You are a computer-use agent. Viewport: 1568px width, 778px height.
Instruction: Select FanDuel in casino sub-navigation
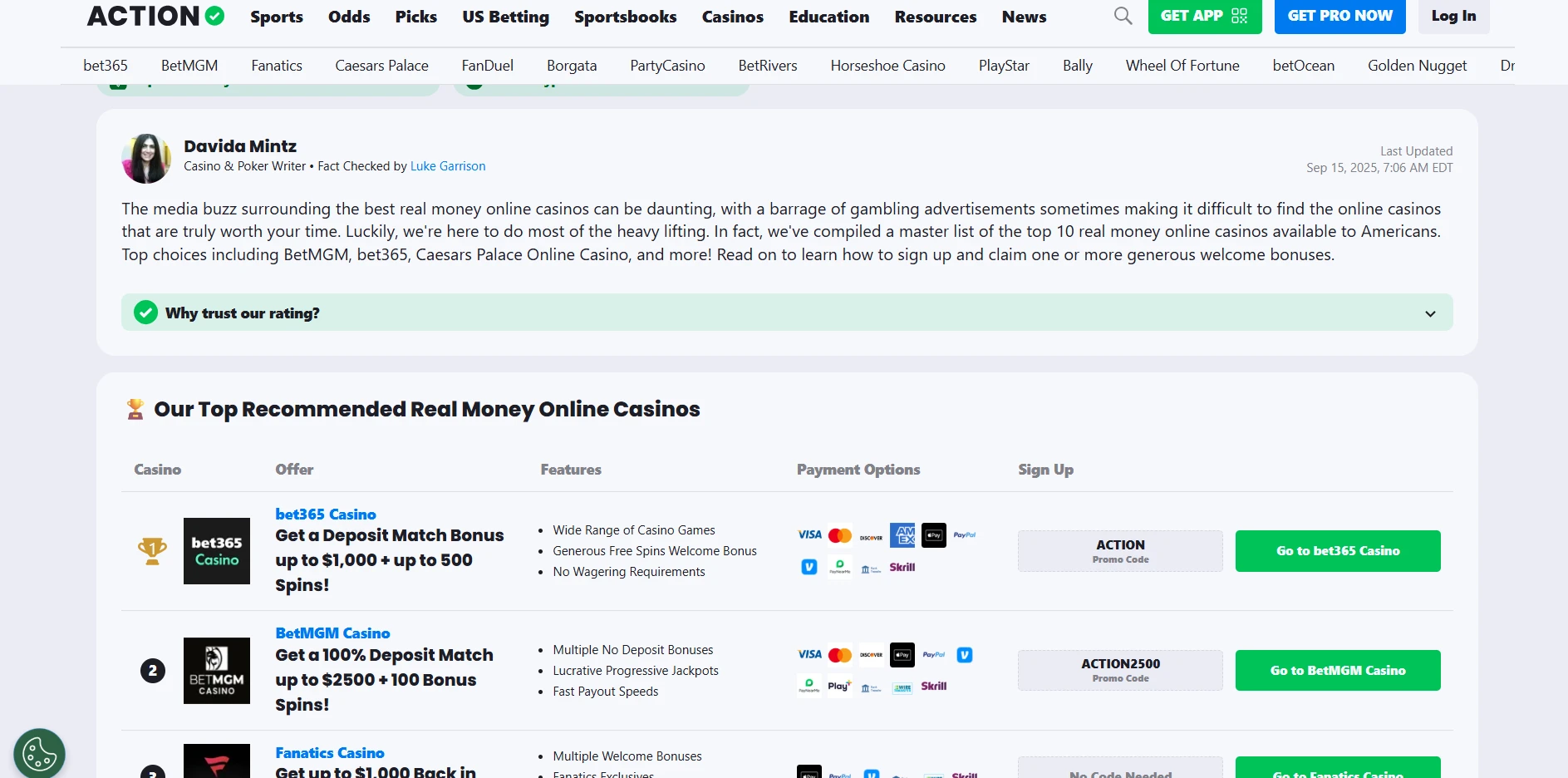(x=488, y=66)
